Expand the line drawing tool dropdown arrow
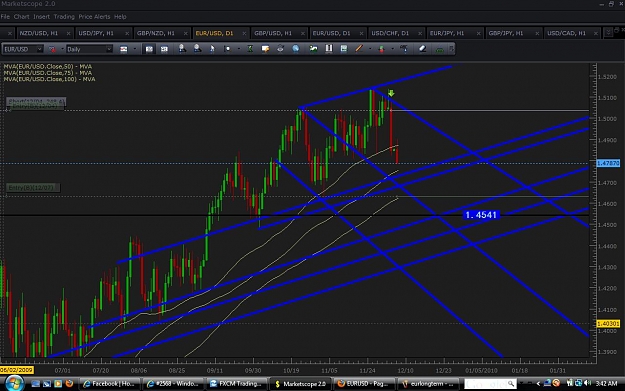This screenshot has height=391, width=625. (x=370, y=49)
